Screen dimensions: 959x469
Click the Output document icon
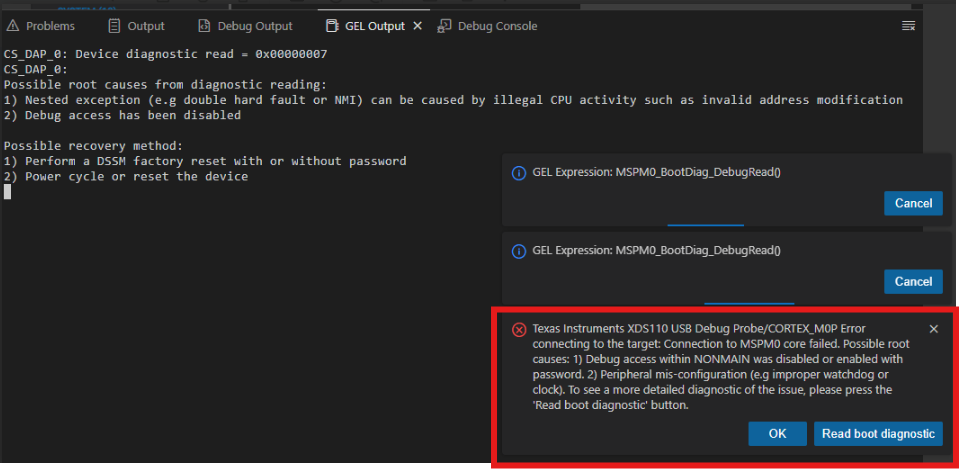click(114, 26)
